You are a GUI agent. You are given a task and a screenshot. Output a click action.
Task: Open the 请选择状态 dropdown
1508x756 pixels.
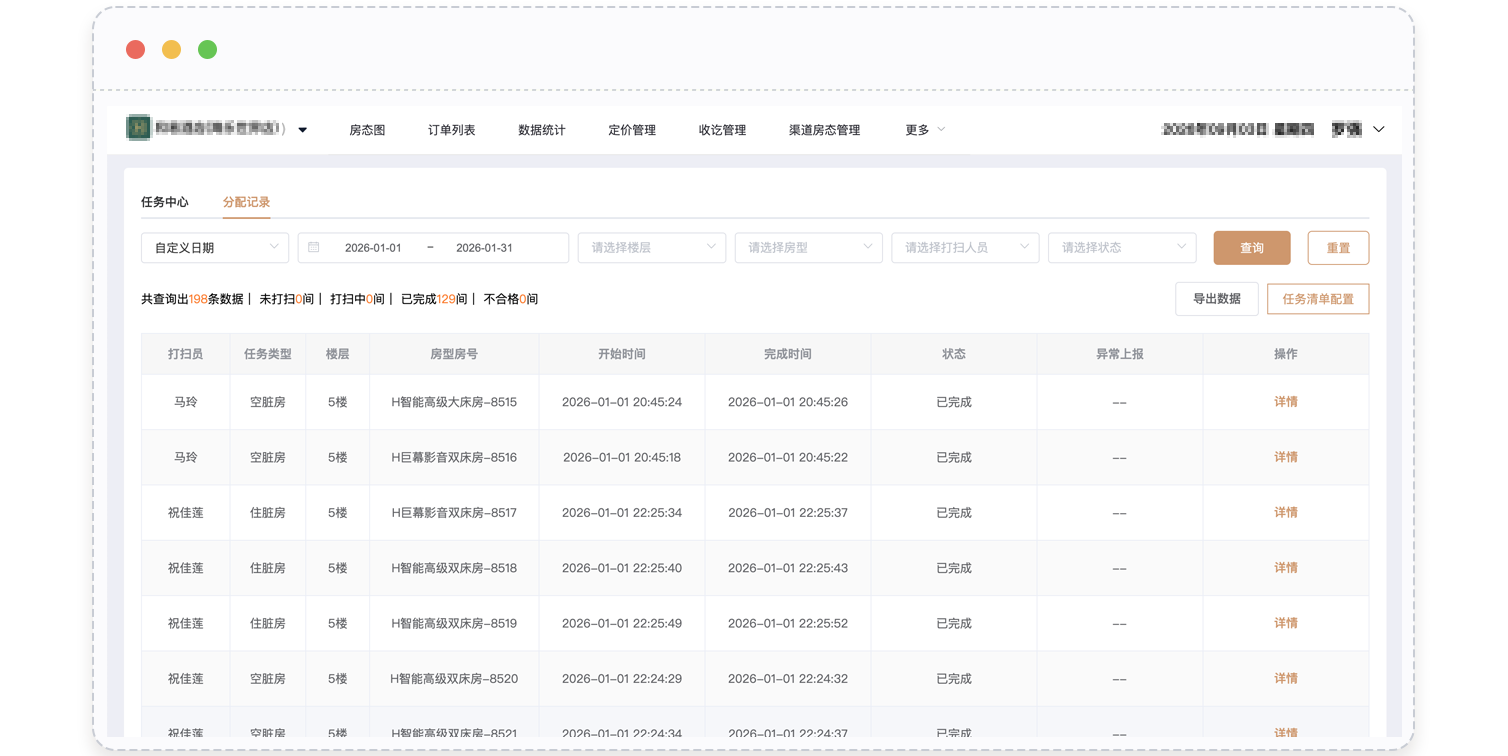coord(1122,248)
